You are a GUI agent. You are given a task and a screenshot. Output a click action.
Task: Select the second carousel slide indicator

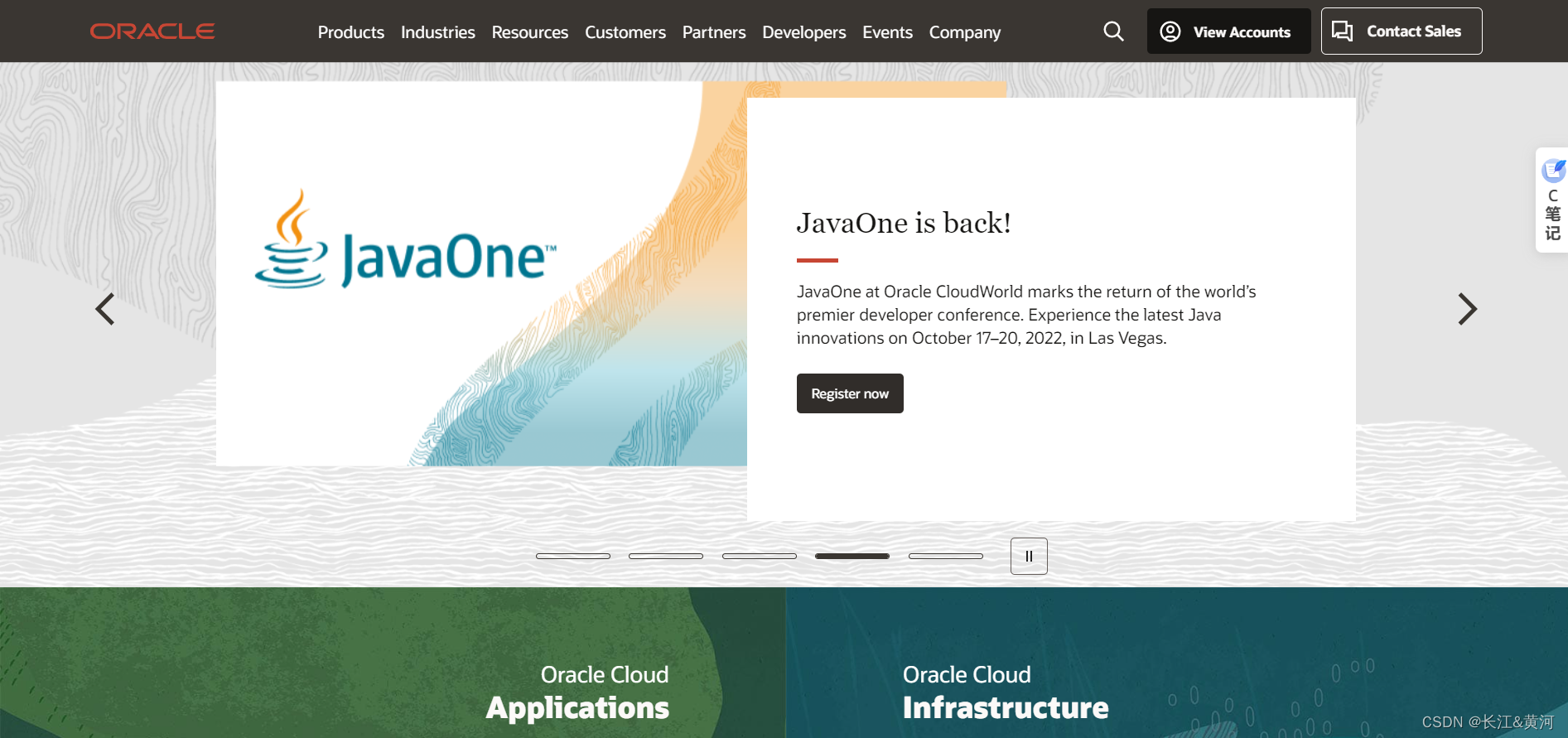(666, 556)
